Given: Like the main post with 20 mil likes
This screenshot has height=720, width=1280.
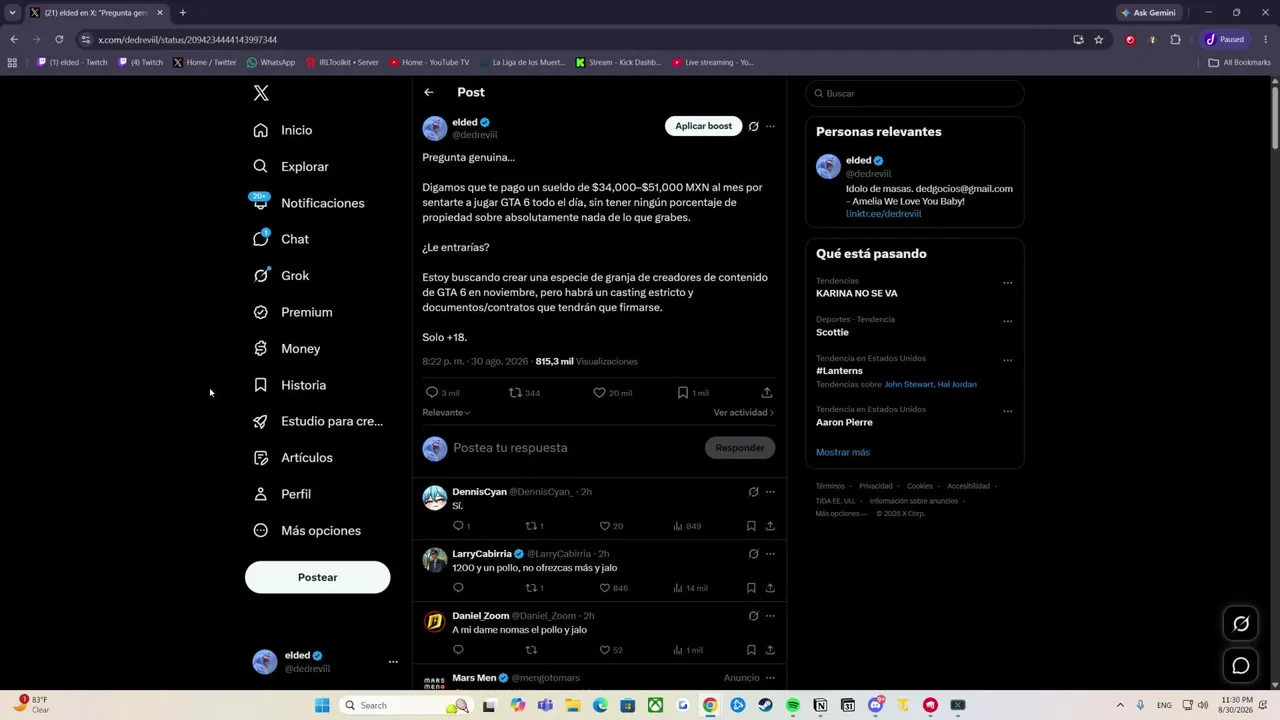Looking at the screenshot, I should 600,393.
